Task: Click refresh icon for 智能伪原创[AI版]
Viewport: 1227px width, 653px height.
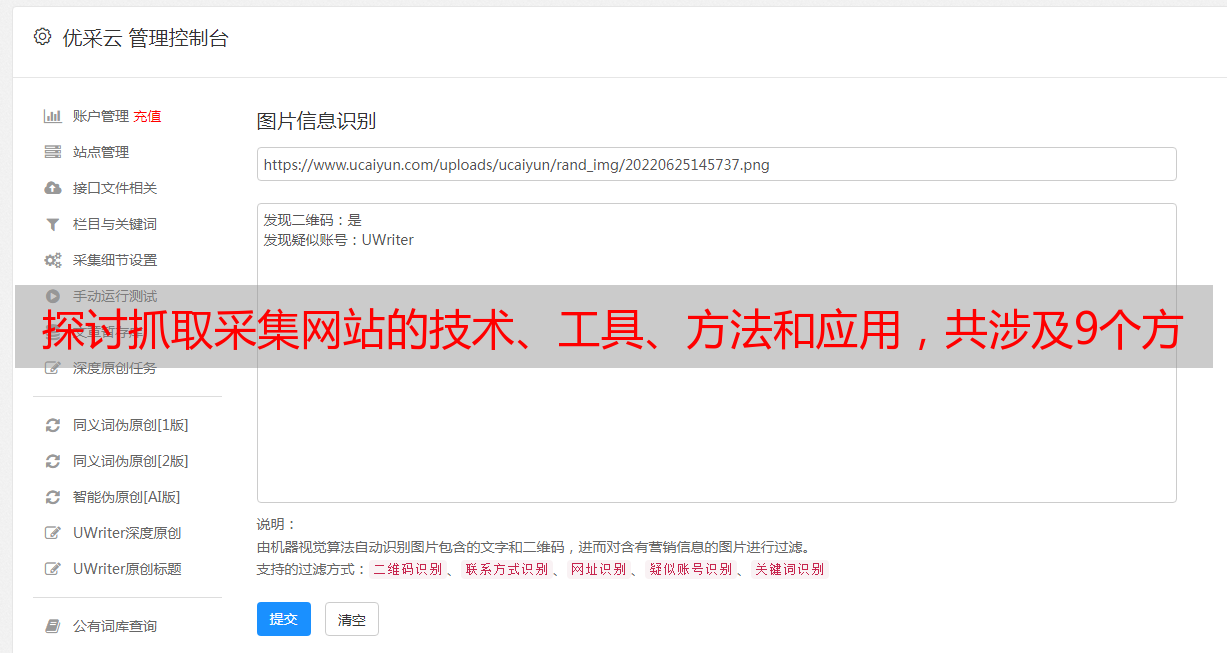Action: click(53, 497)
